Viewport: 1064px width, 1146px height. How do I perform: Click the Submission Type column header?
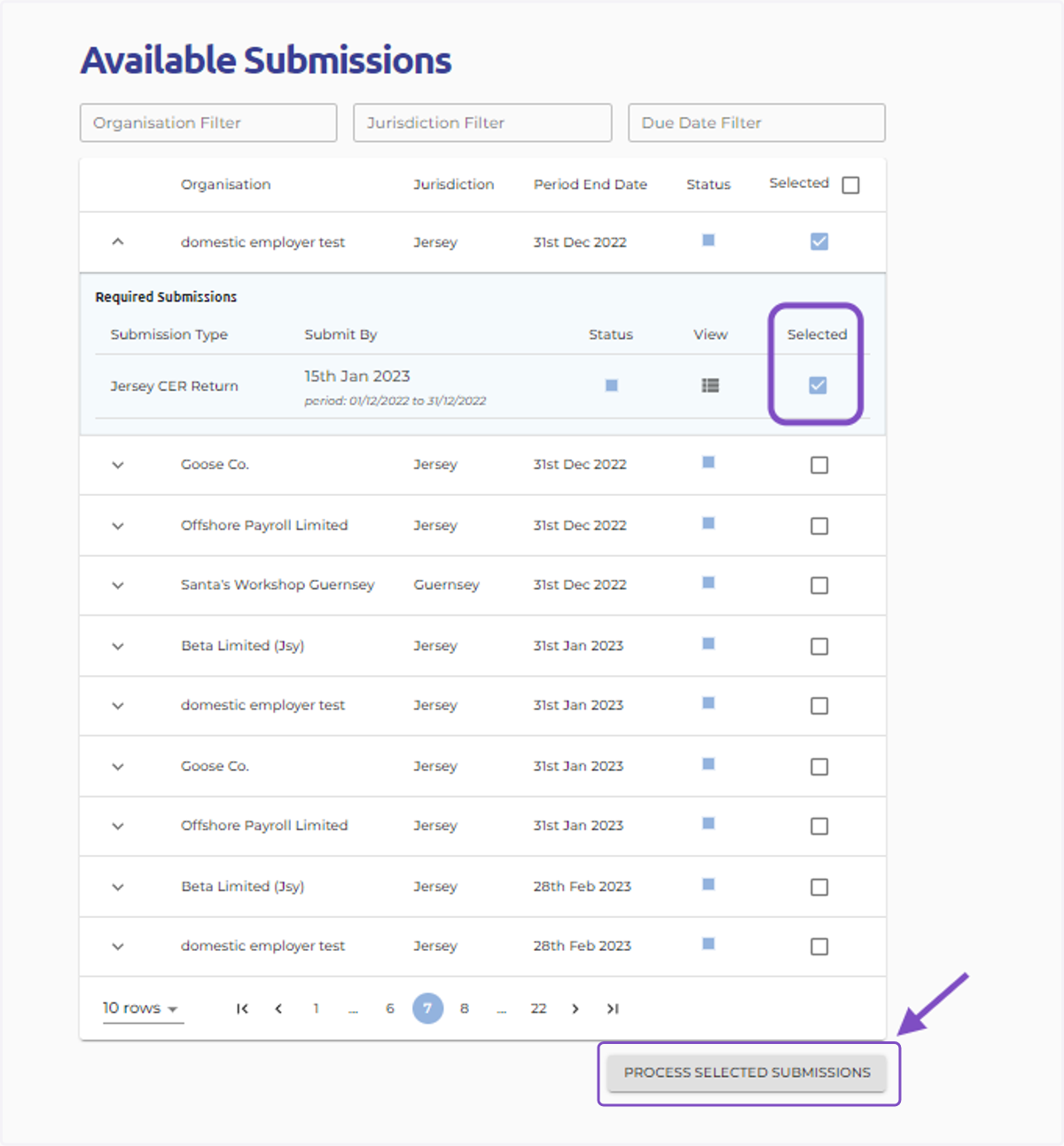tap(169, 334)
